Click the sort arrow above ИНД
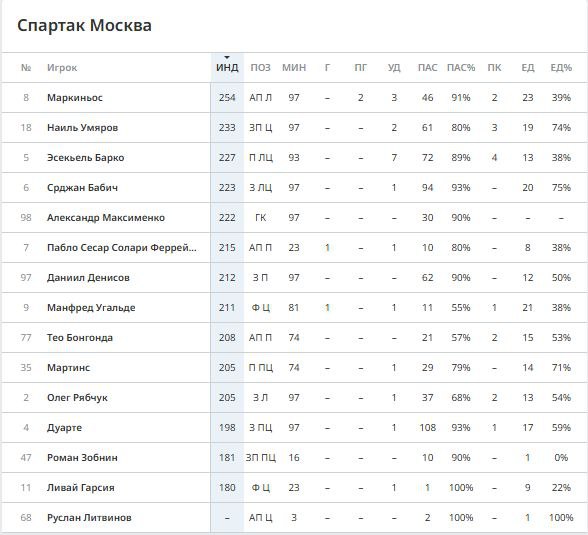Image resolution: width=588 pixels, height=535 pixels. pyautogui.click(x=227, y=57)
